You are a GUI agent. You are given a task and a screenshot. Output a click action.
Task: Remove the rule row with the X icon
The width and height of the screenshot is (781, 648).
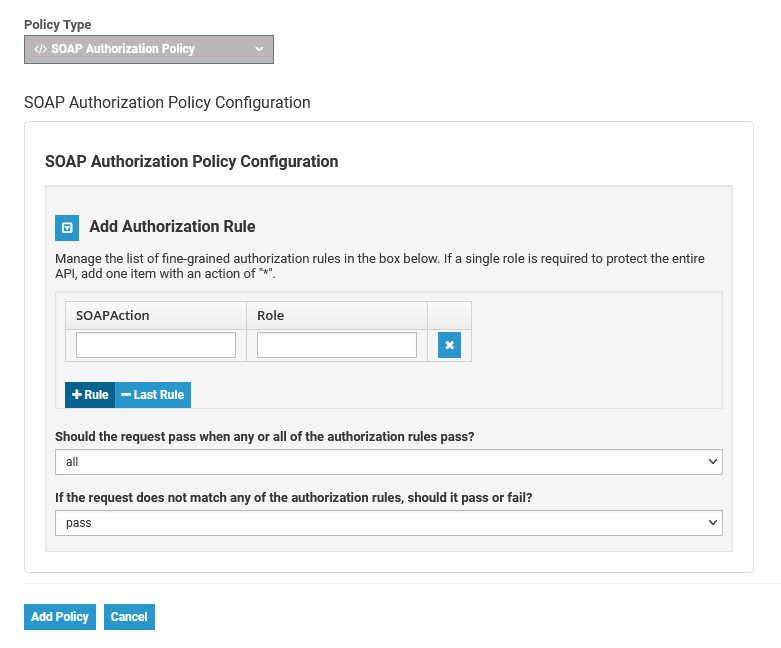click(x=449, y=345)
